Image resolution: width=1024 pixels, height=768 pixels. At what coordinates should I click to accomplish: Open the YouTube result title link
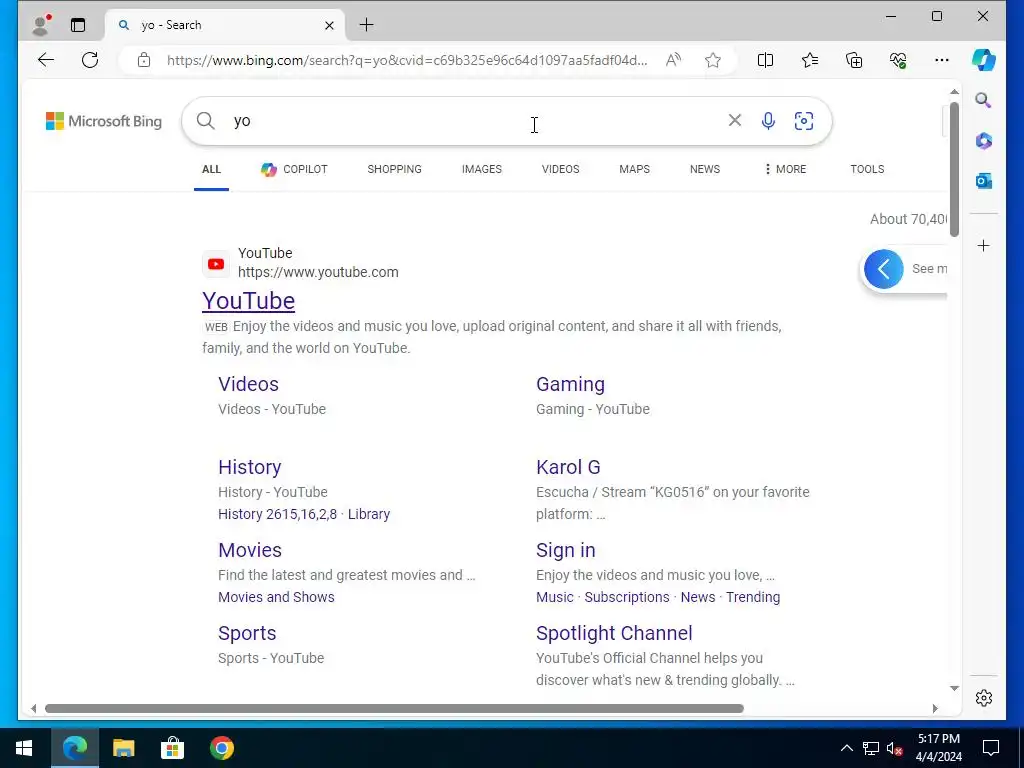pos(248,301)
